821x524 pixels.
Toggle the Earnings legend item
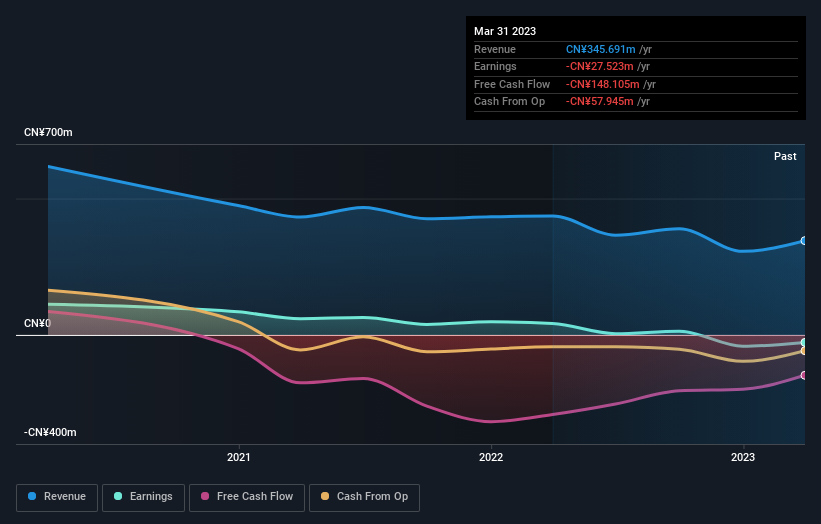[143, 496]
